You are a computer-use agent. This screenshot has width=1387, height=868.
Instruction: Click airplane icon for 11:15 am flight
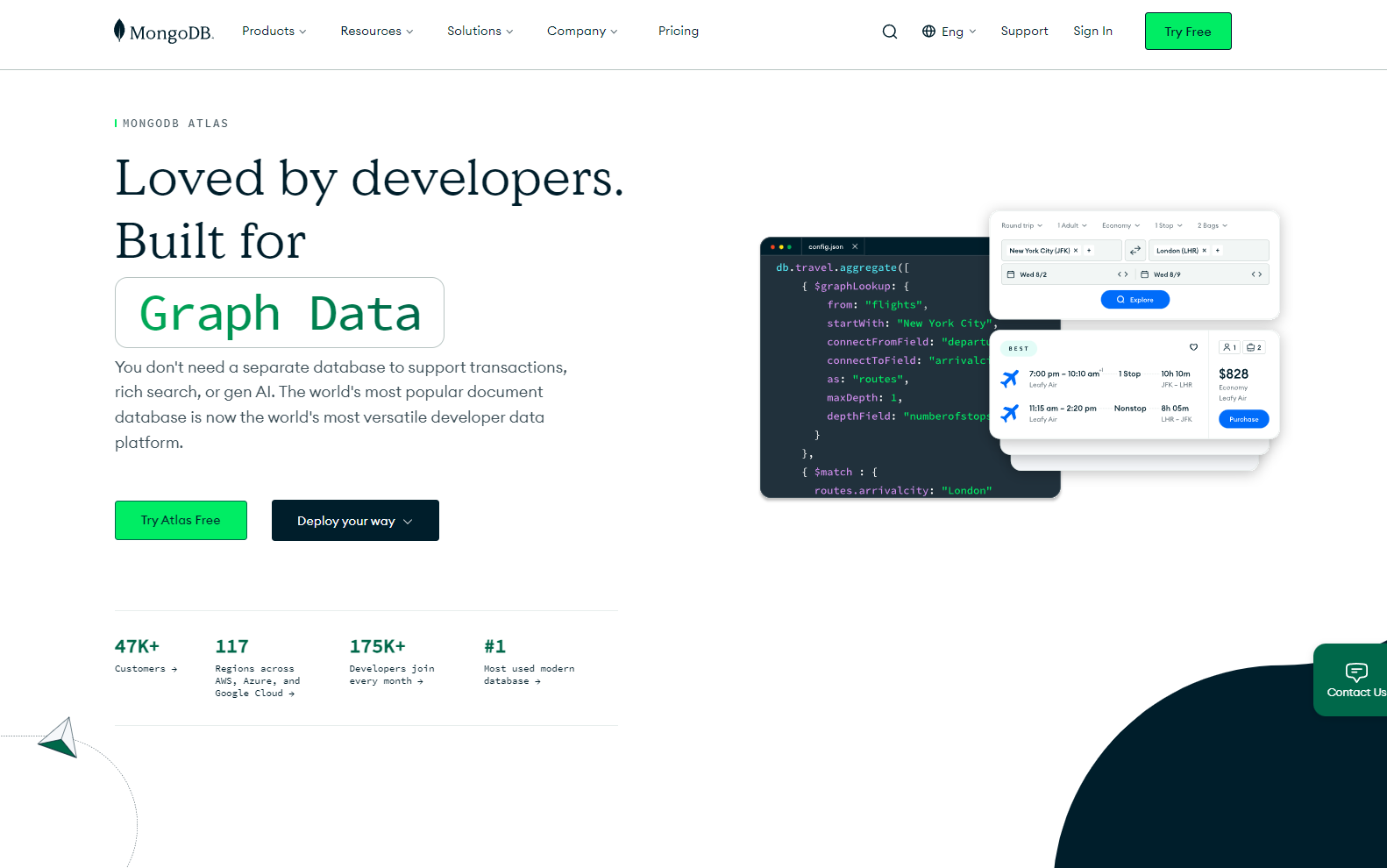(1010, 412)
